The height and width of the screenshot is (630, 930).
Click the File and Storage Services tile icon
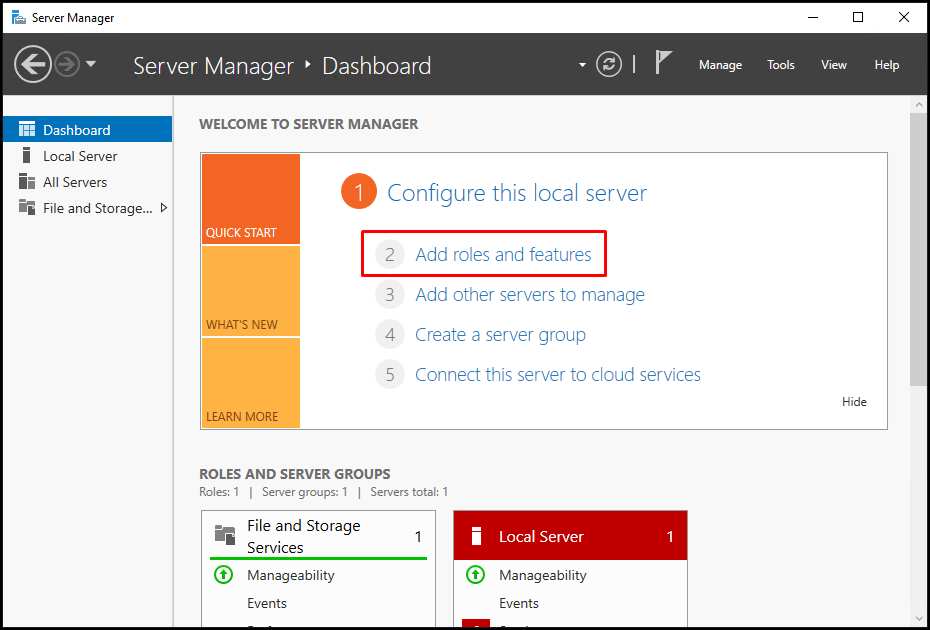(225, 535)
